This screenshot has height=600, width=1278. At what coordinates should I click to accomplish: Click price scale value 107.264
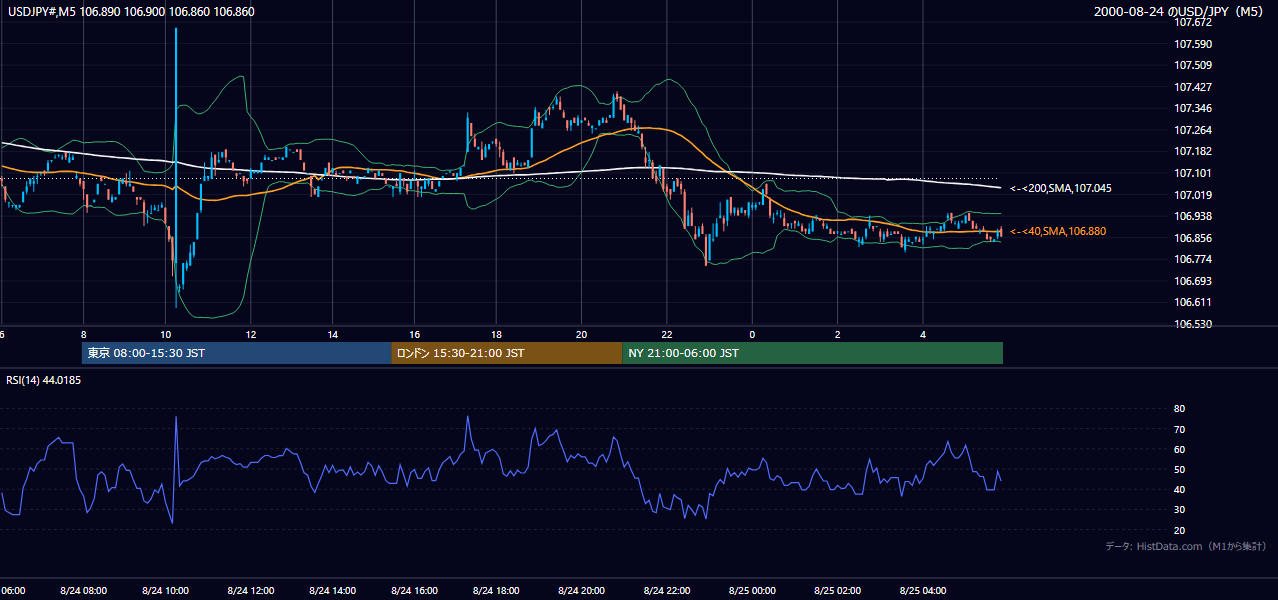1192,130
